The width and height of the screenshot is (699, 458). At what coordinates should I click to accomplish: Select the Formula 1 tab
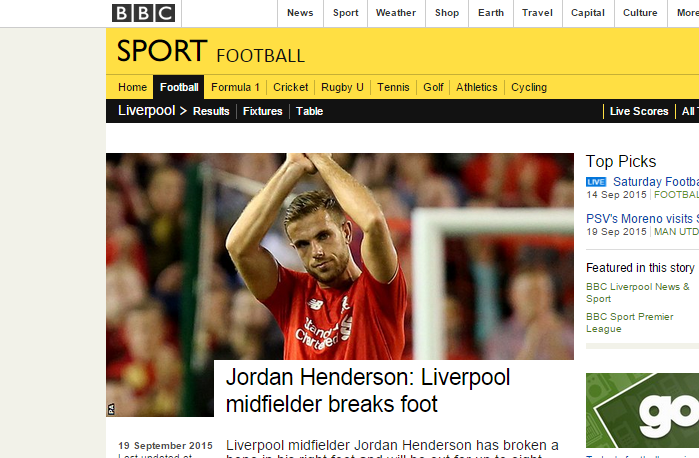click(235, 87)
